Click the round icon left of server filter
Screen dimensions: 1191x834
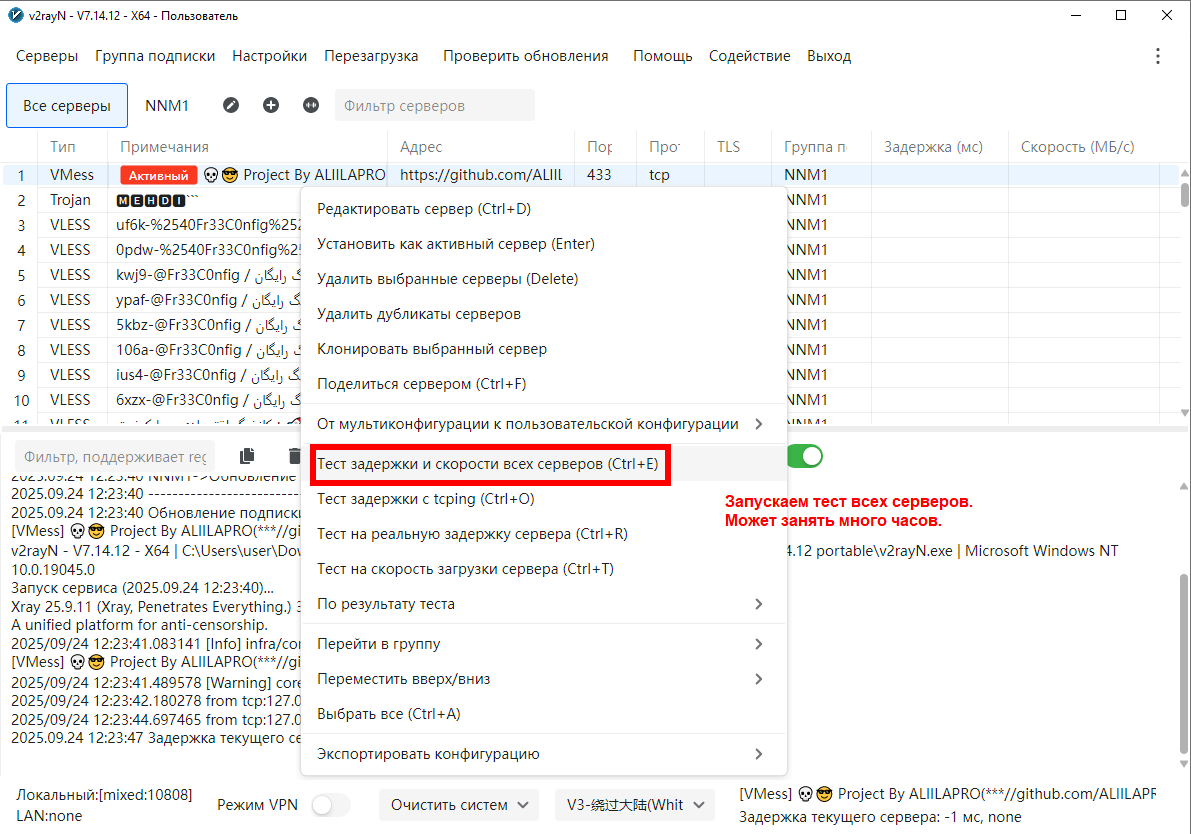coord(311,105)
